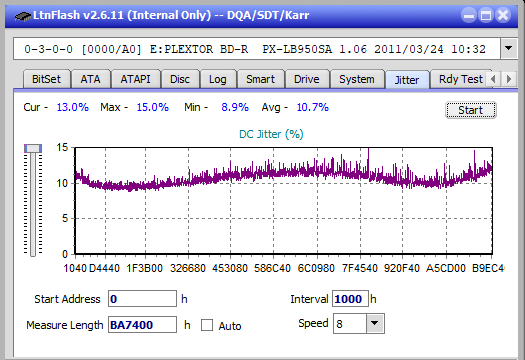Switch to the BitSet tab
This screenshot has height=360, width=525.
[x=46, y=79]
